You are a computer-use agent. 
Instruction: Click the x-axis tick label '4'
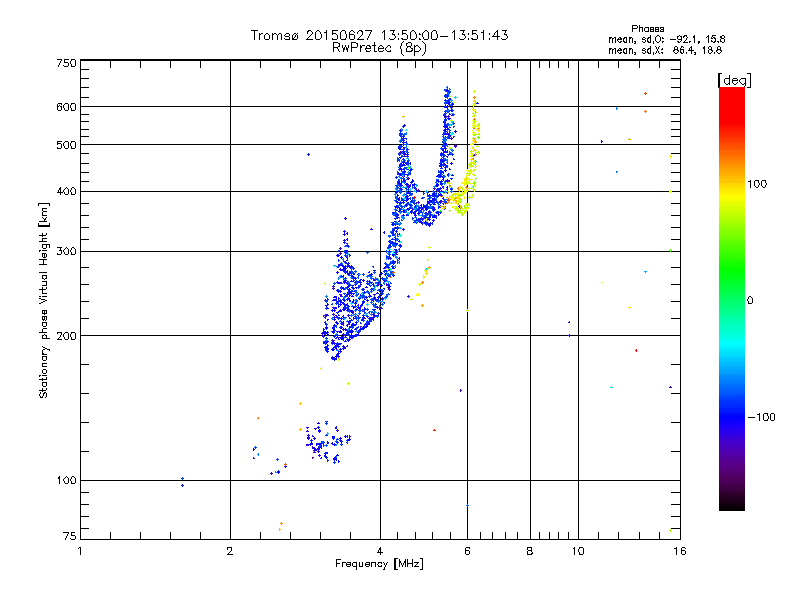click(x=380, y=551)
